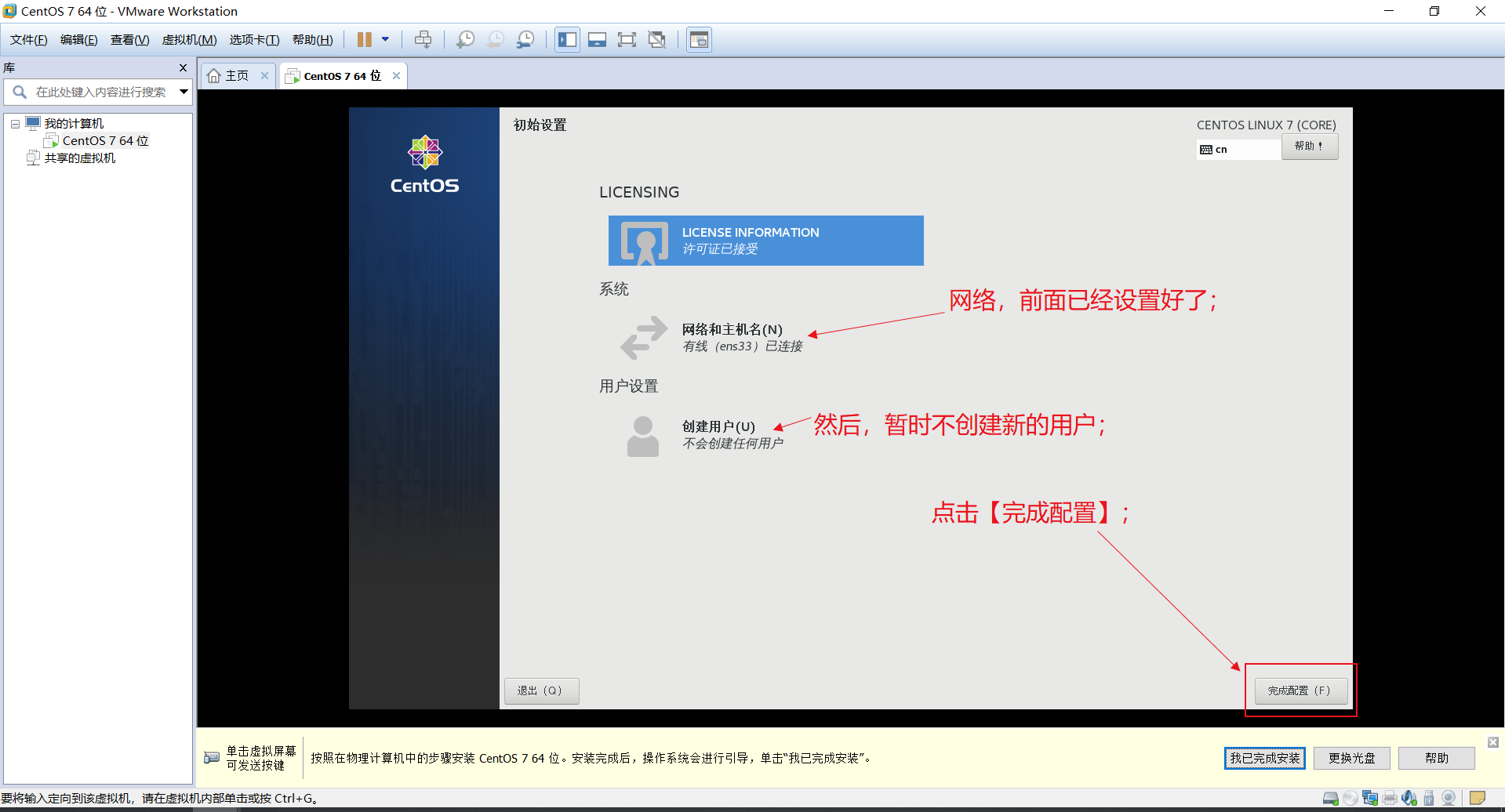This screenshot has width=1505, height=812.
Task: Click the keyboard icon in hint bar
Action: coord(212,758)
